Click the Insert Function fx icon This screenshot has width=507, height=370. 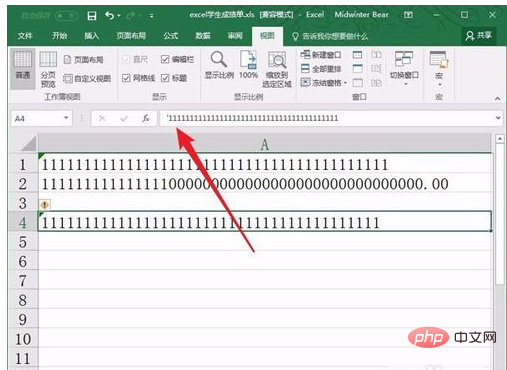tap(146, 118)
